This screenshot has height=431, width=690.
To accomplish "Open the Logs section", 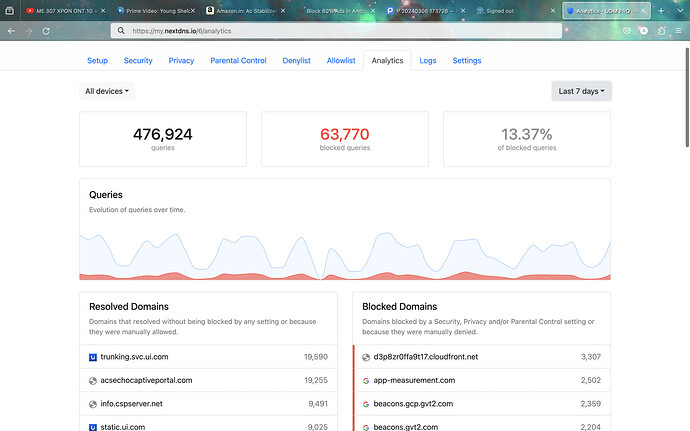I will (428, 60).
